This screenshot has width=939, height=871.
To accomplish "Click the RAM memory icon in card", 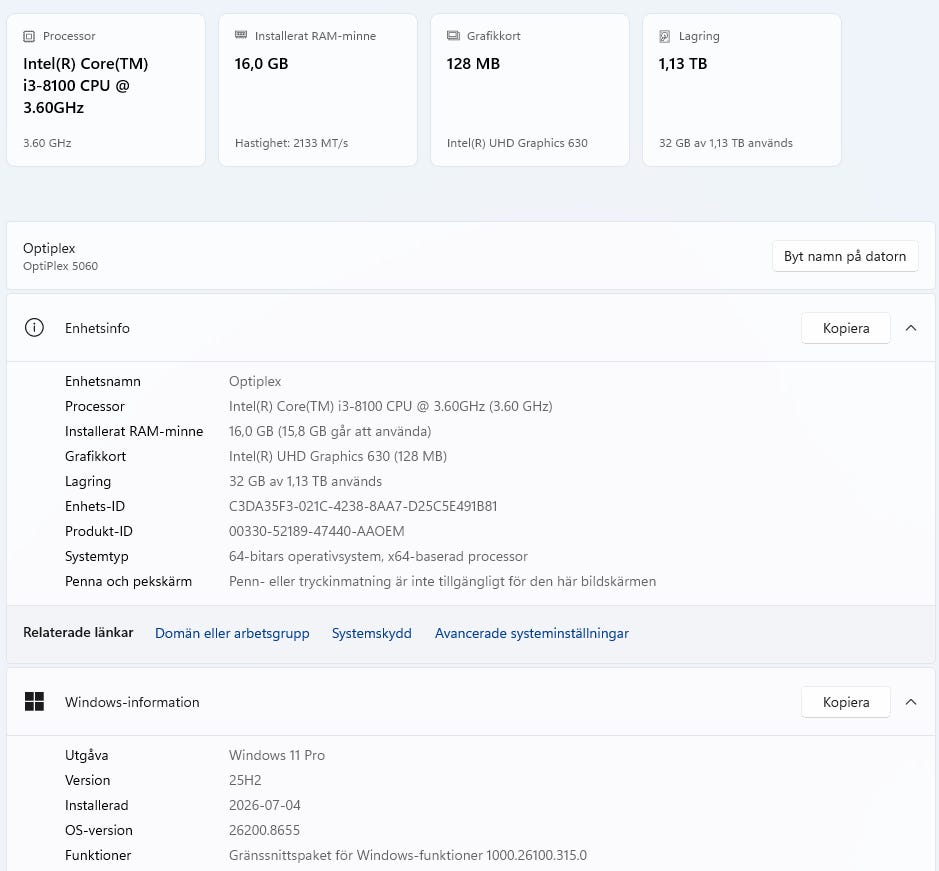I will [x=241, y=35].
